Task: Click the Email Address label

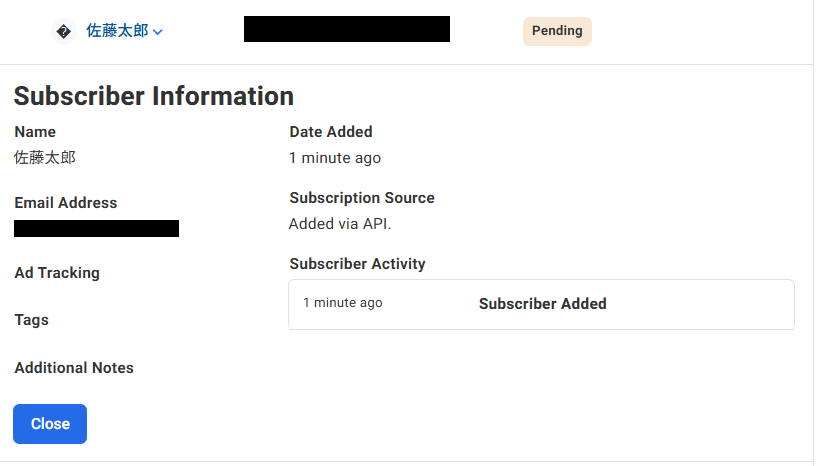Action: point(66,203)
